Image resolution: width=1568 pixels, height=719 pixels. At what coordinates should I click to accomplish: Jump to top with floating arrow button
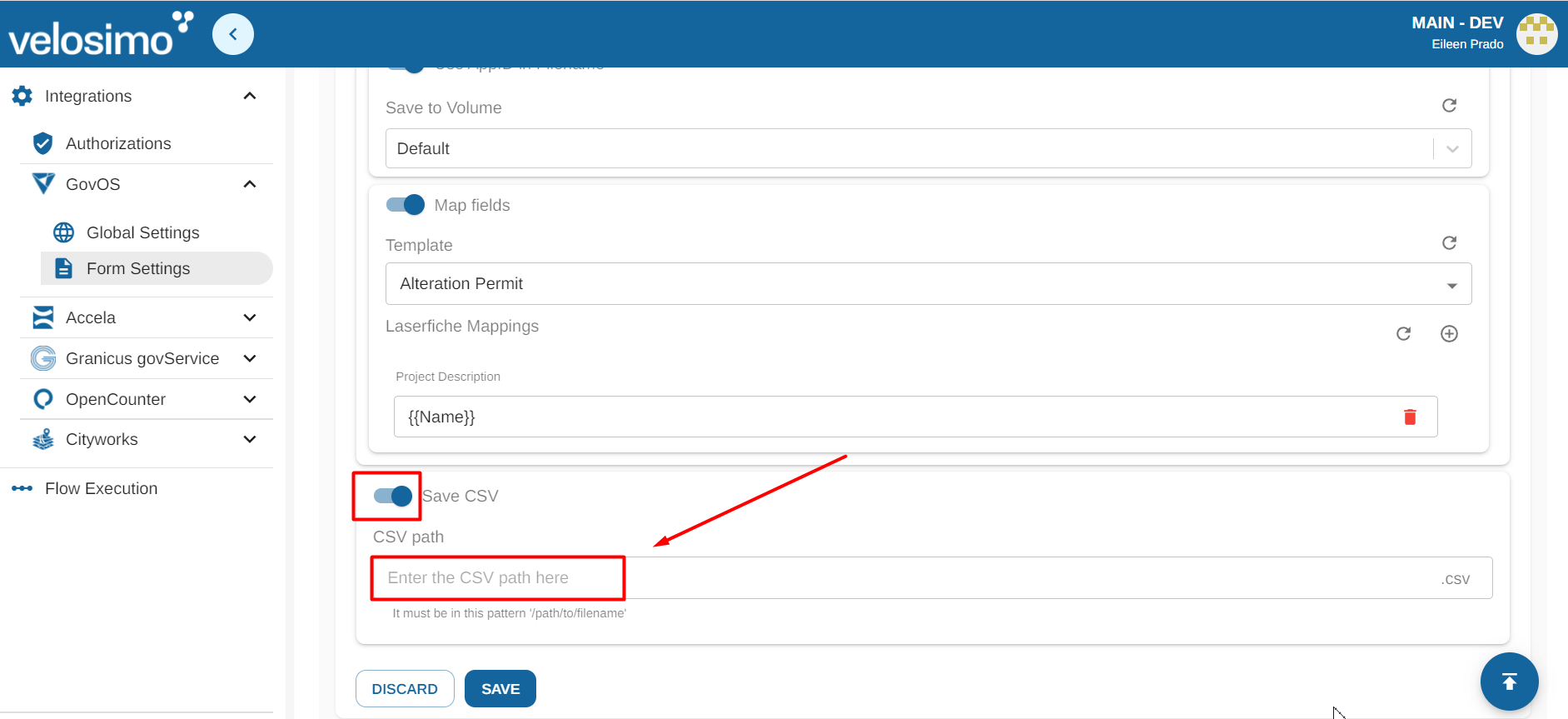point(1509,682)
